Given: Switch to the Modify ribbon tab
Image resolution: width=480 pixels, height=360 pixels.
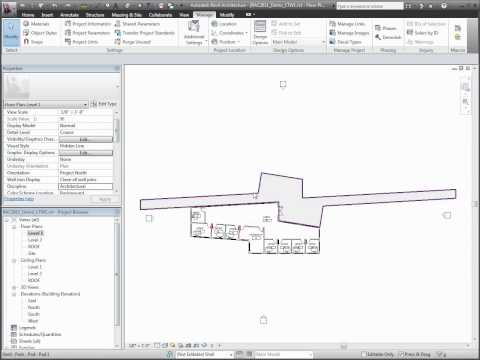Looking at the screenshot, I should point(227,15).
